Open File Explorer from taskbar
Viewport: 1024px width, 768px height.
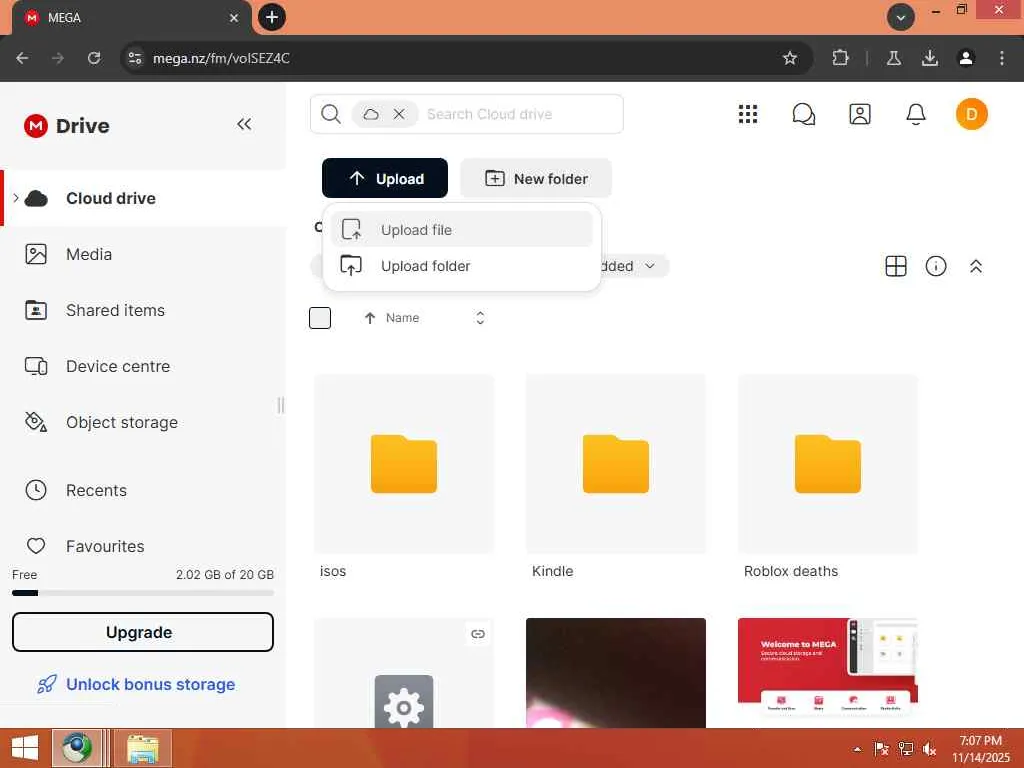(142, 748)
